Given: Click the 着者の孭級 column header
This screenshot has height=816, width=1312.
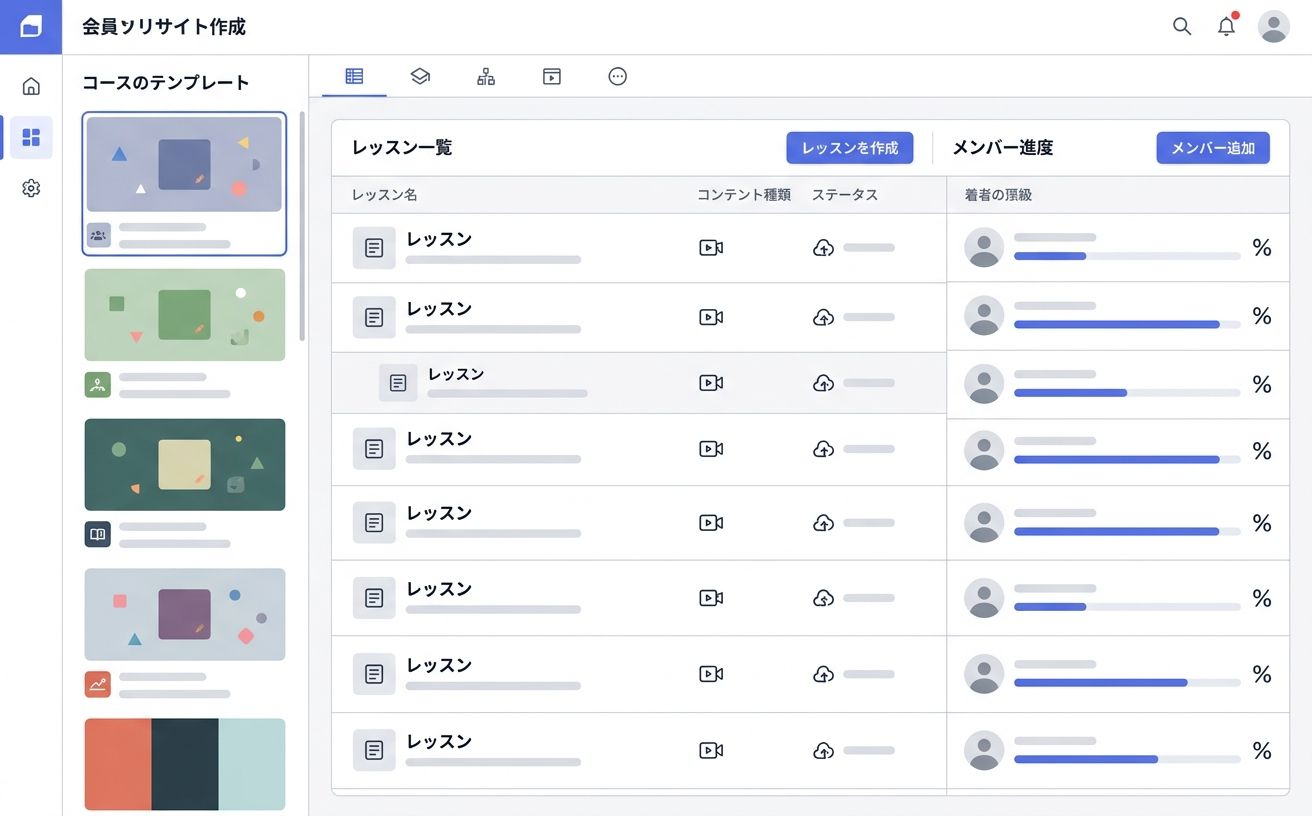Looking at the screenshot, I should pyautogui.click(x=998, y=195).
